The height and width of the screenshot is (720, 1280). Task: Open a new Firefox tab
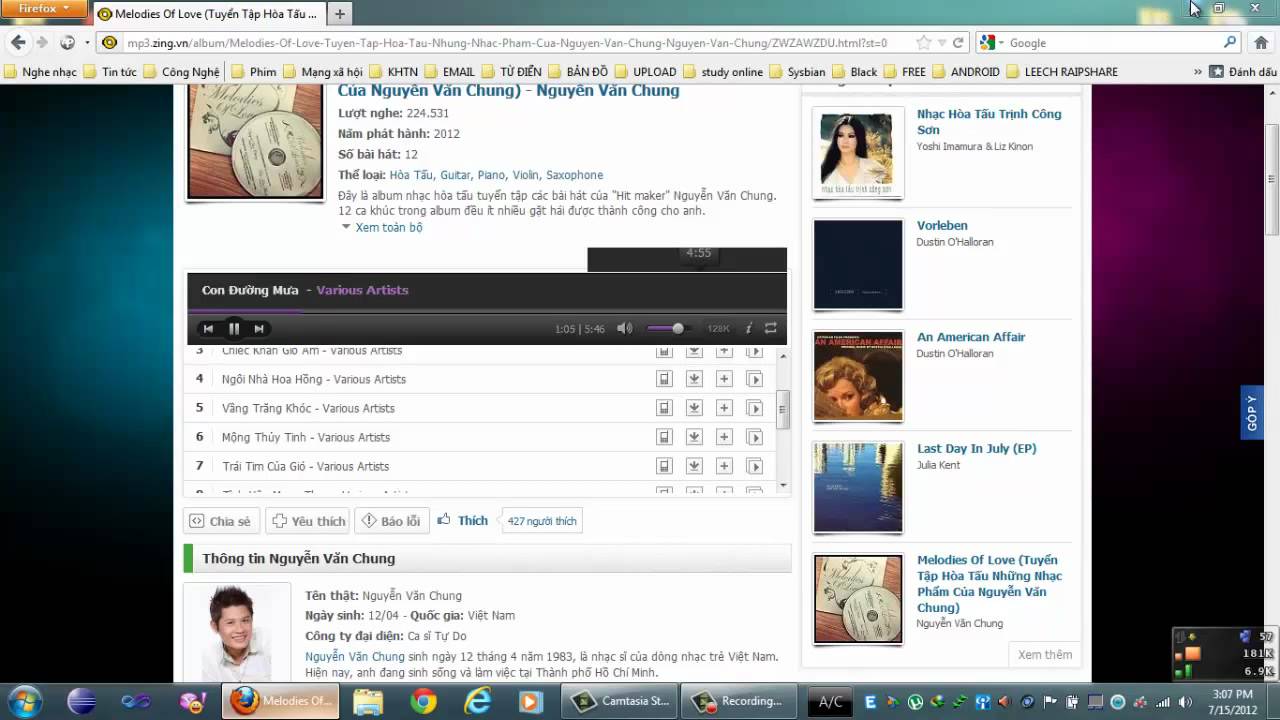(340, 14)
